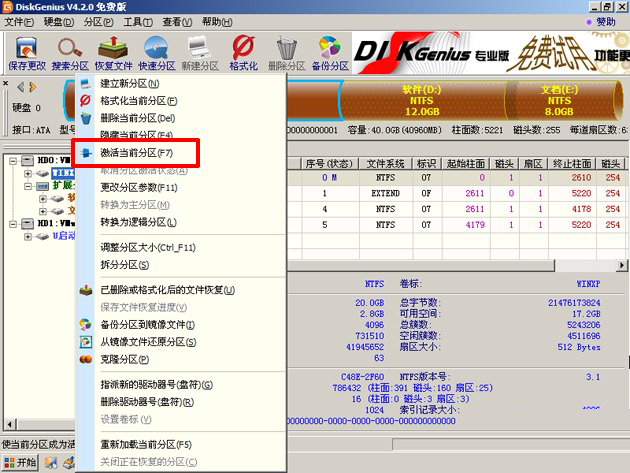Collapse the HD0 disk tree node

12,160
